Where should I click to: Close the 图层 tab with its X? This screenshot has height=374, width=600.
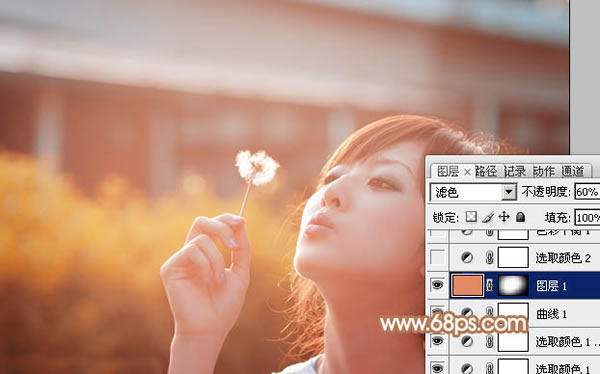(467, 172)
